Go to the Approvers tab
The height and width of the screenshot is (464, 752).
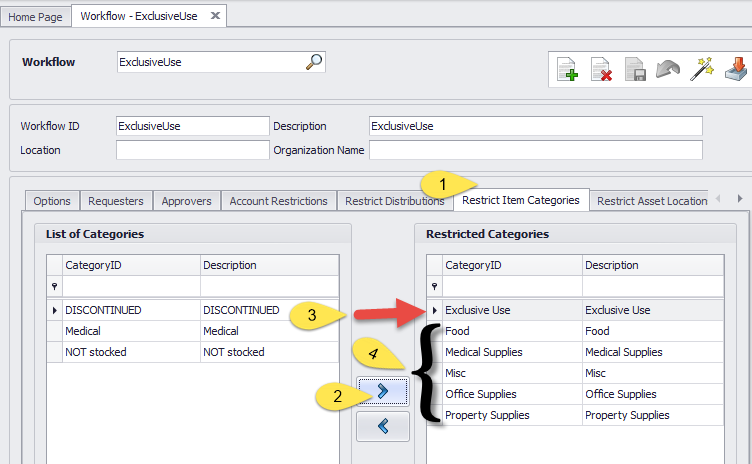click(186, 201)
